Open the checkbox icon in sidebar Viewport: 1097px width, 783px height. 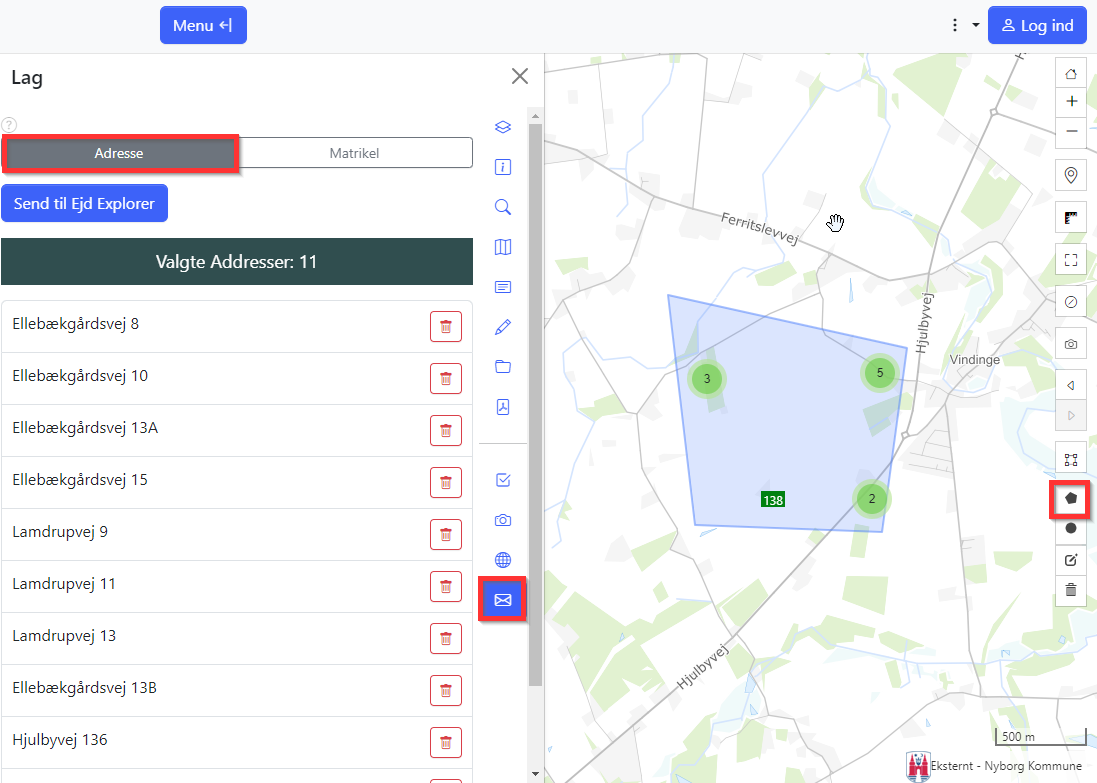[x=503, y=480]
